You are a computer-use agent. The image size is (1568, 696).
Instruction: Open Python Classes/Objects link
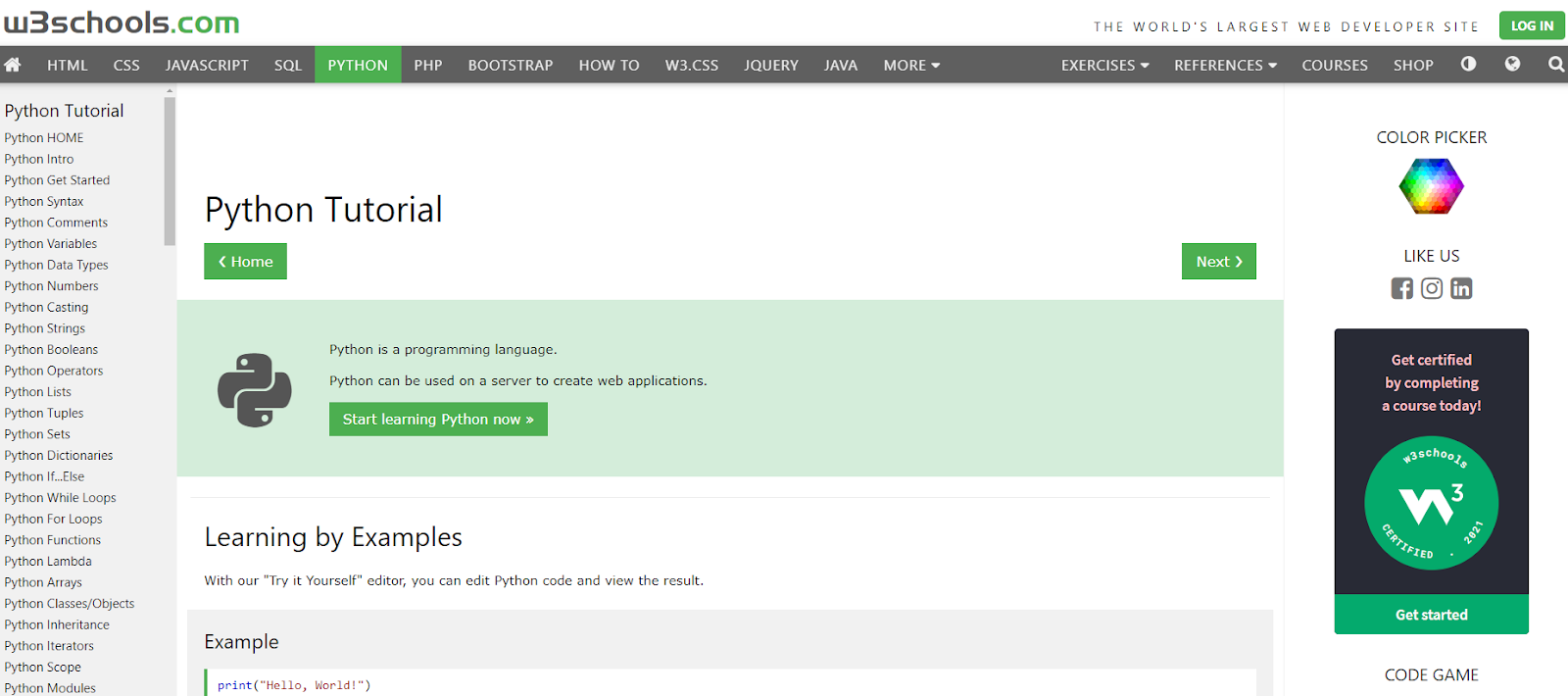pyautogui.click(x=70, y=604)
